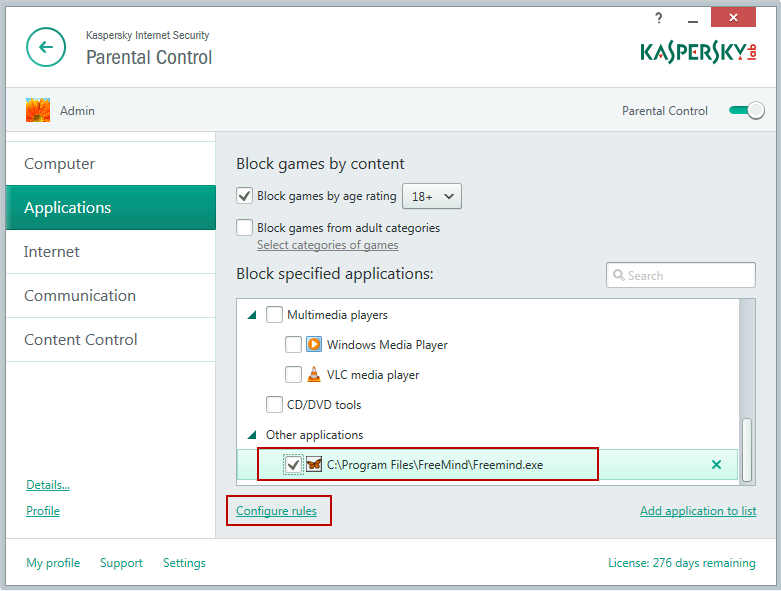Select C:\Program Files\FreeMind\Freemind.exe entry
Image resolution: width=781 pixels, height=591 pixels.
coord(435,465)
